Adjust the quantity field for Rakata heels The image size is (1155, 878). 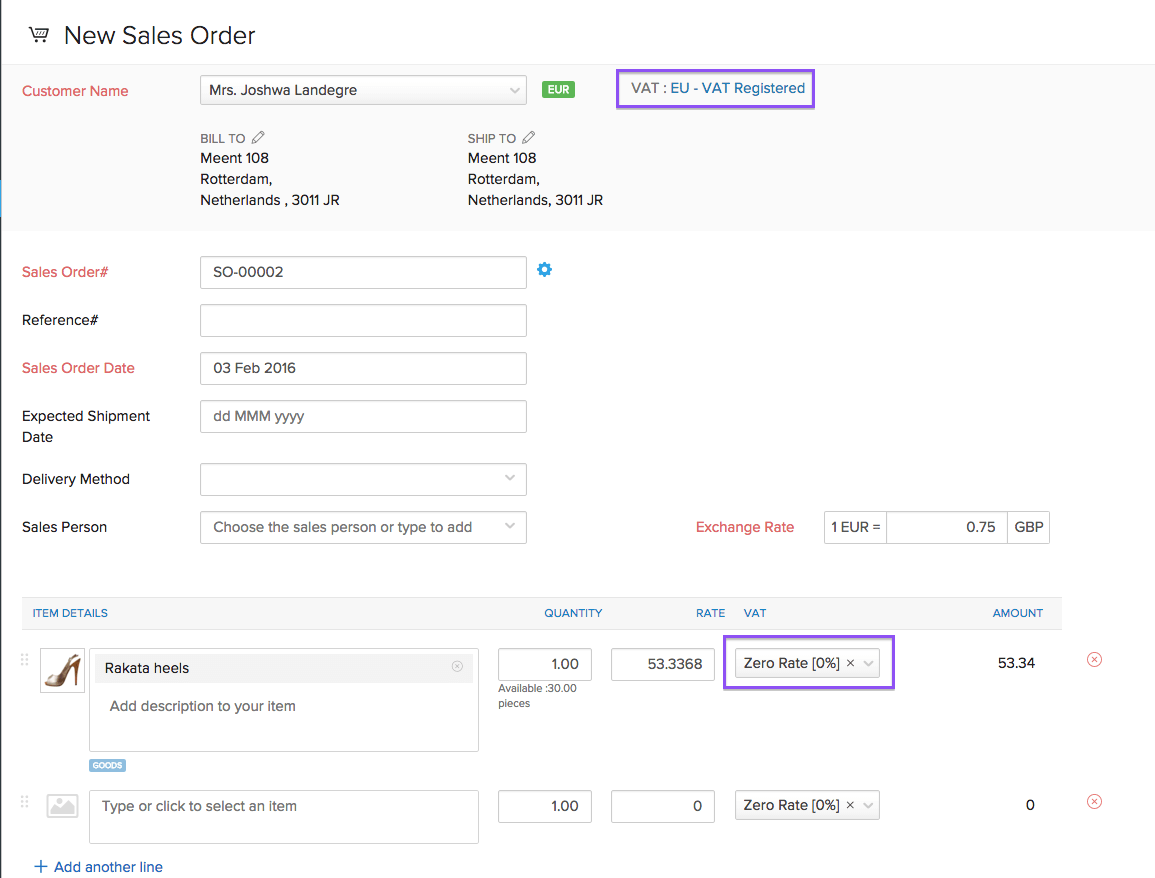tap(544, 664)
